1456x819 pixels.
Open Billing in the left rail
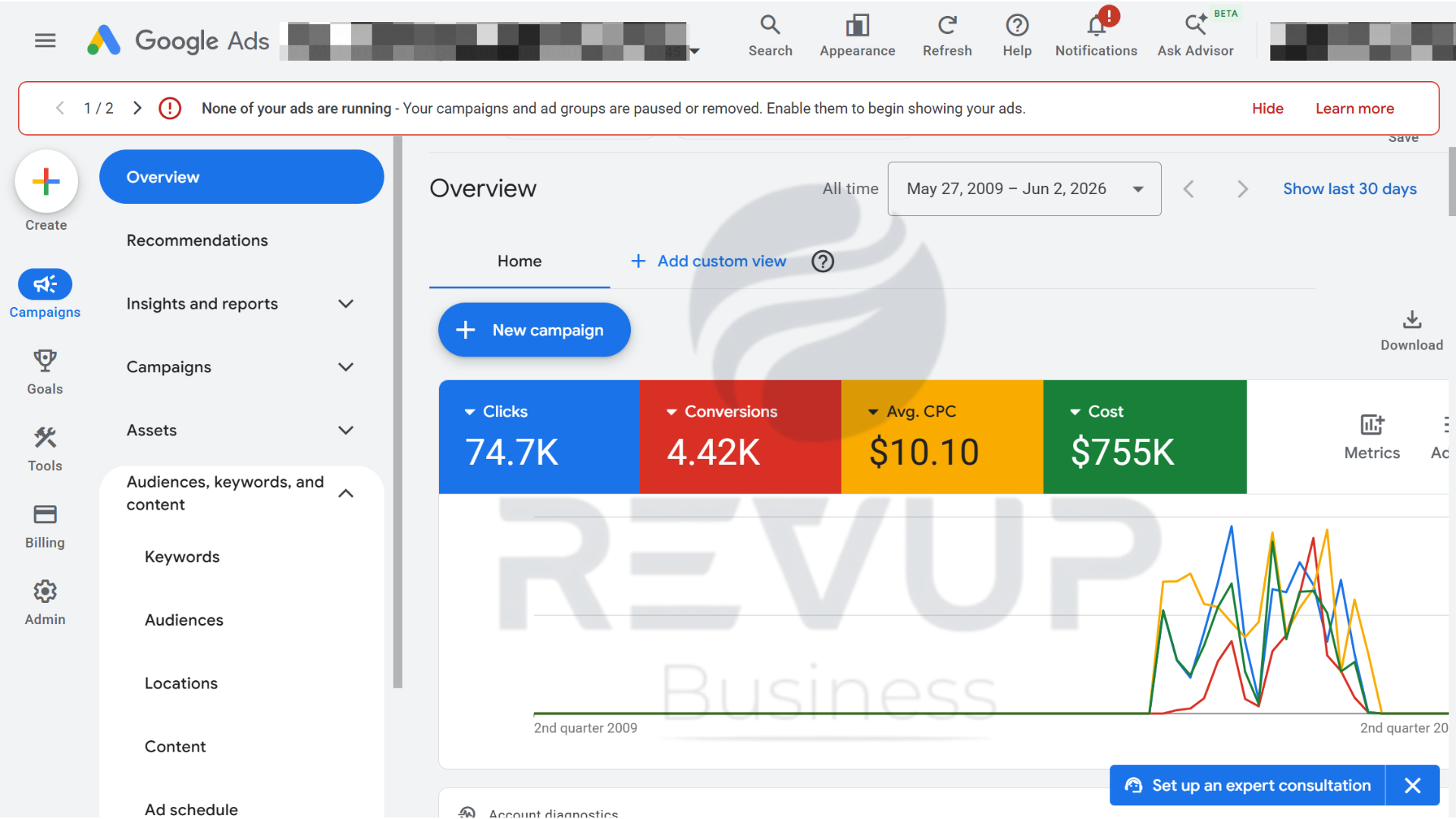point(45,526)
